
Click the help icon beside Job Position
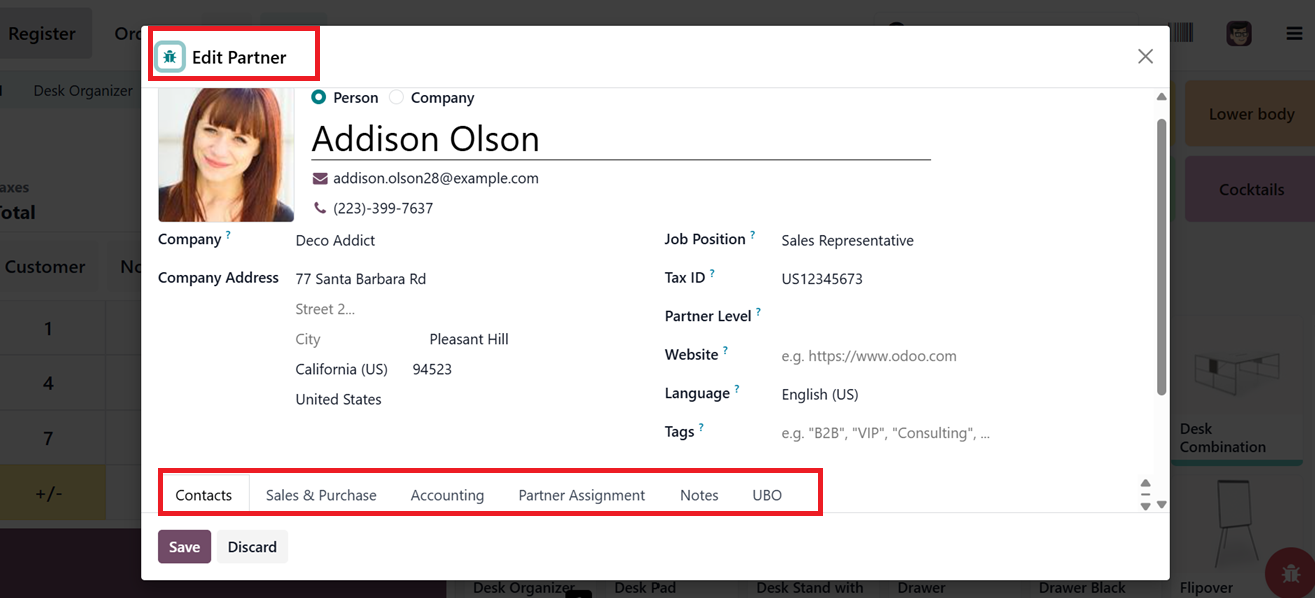coord(753,236)
